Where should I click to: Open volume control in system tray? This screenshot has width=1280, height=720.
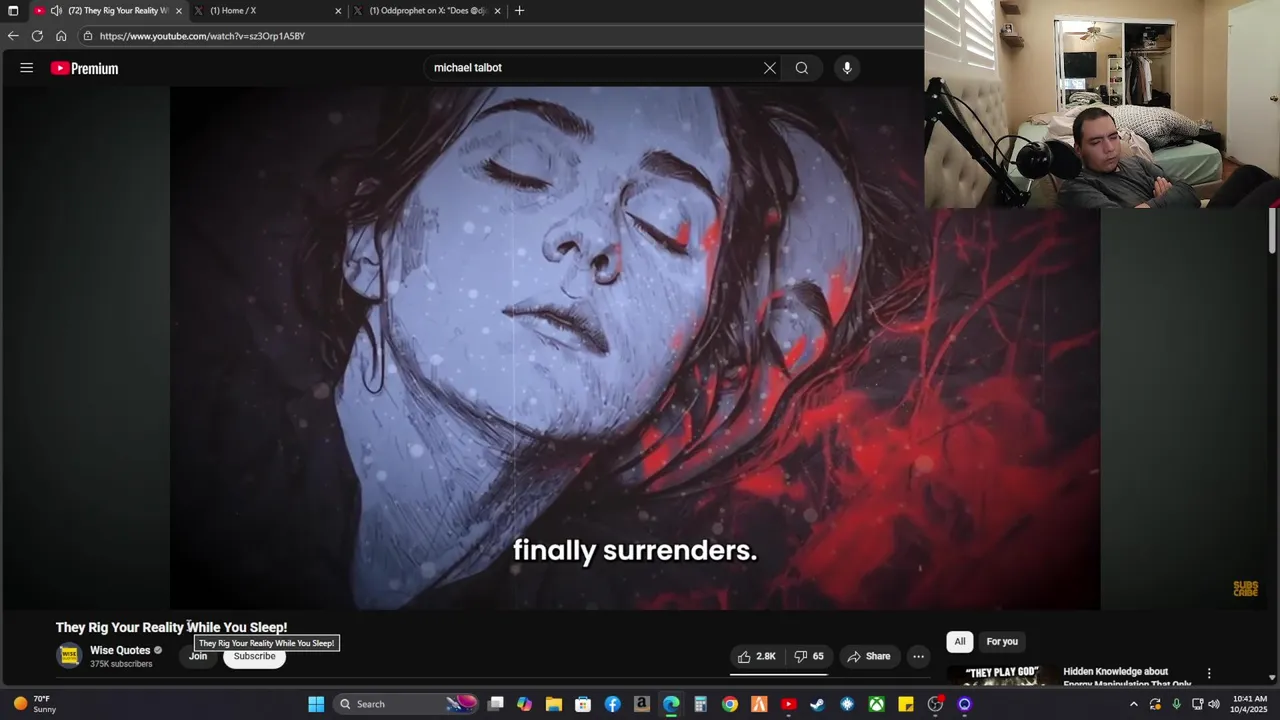(x=1214, y=704)
